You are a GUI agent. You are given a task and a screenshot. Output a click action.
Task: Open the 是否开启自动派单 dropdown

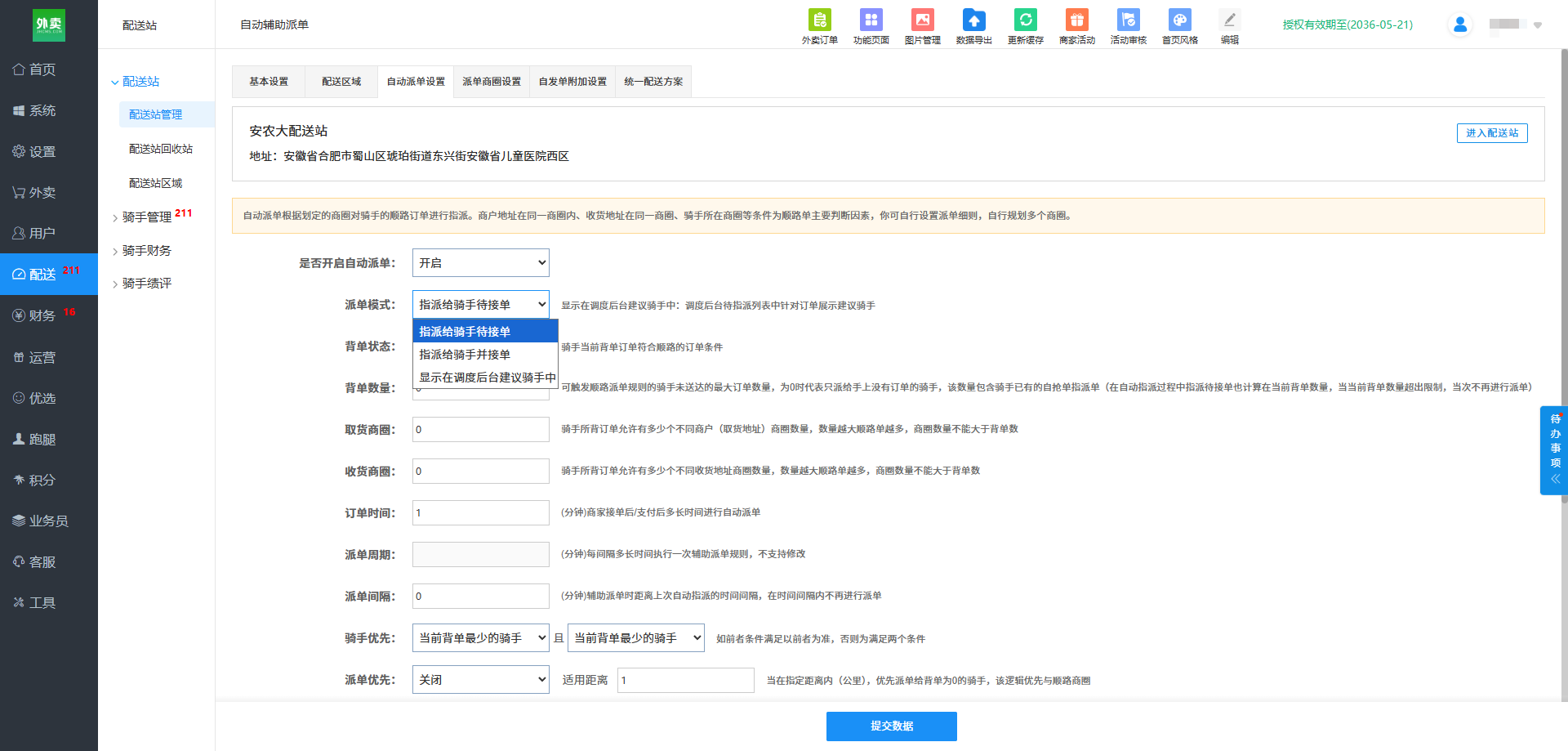(x=480, y=263)
